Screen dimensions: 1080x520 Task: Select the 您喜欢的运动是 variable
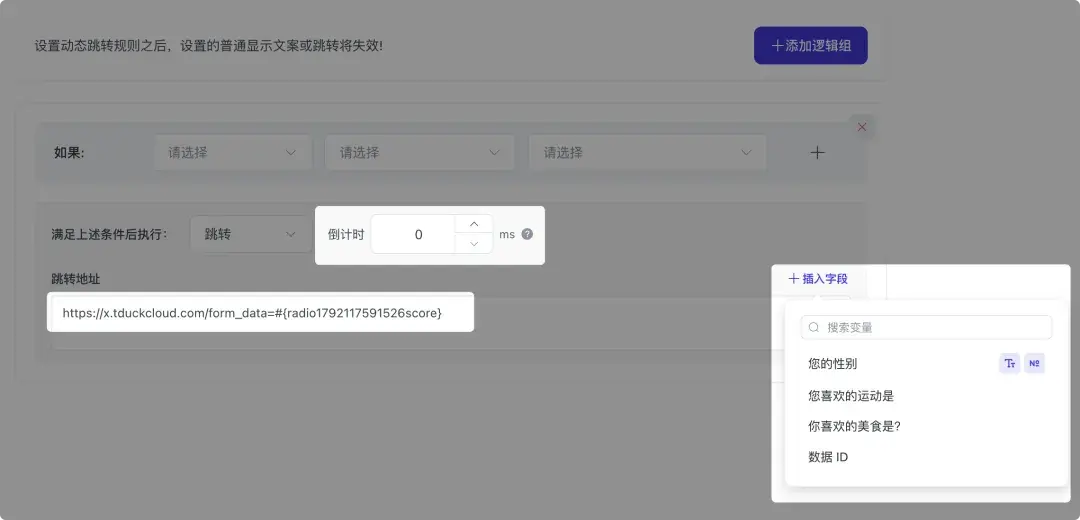tap(851, 396)
